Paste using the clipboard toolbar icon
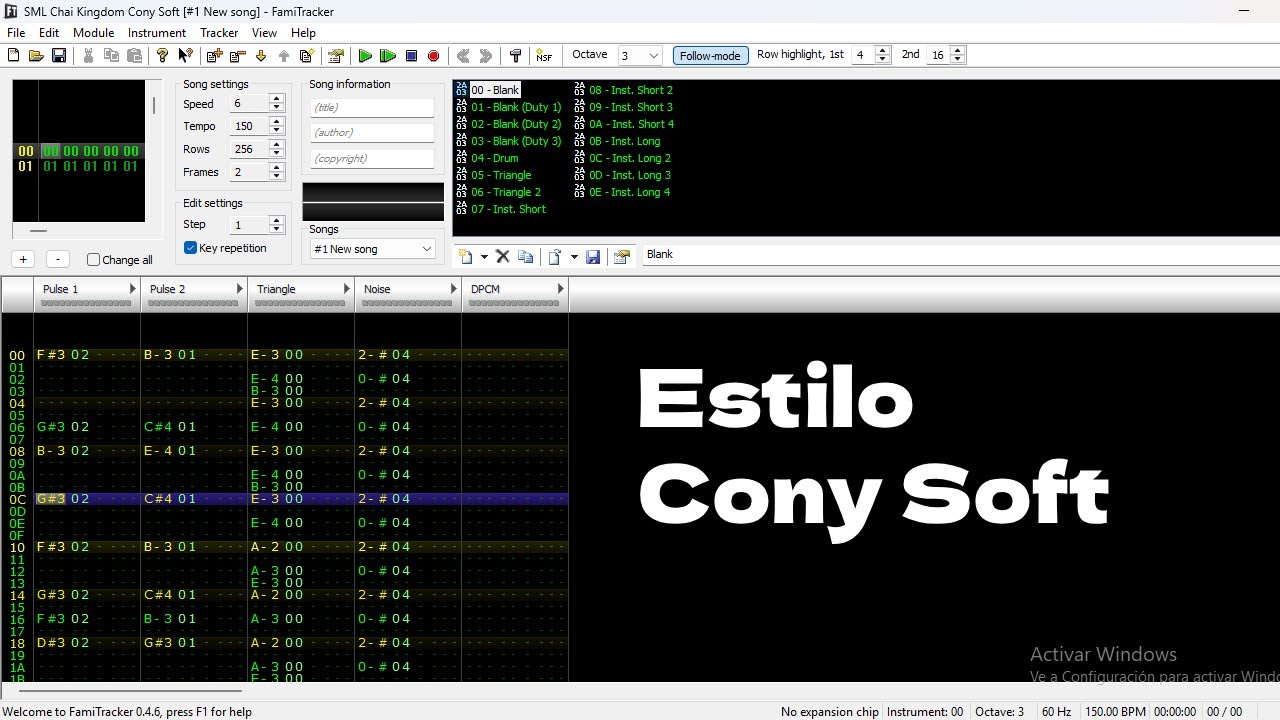The image size is (1280, 720). coord(134,56)
